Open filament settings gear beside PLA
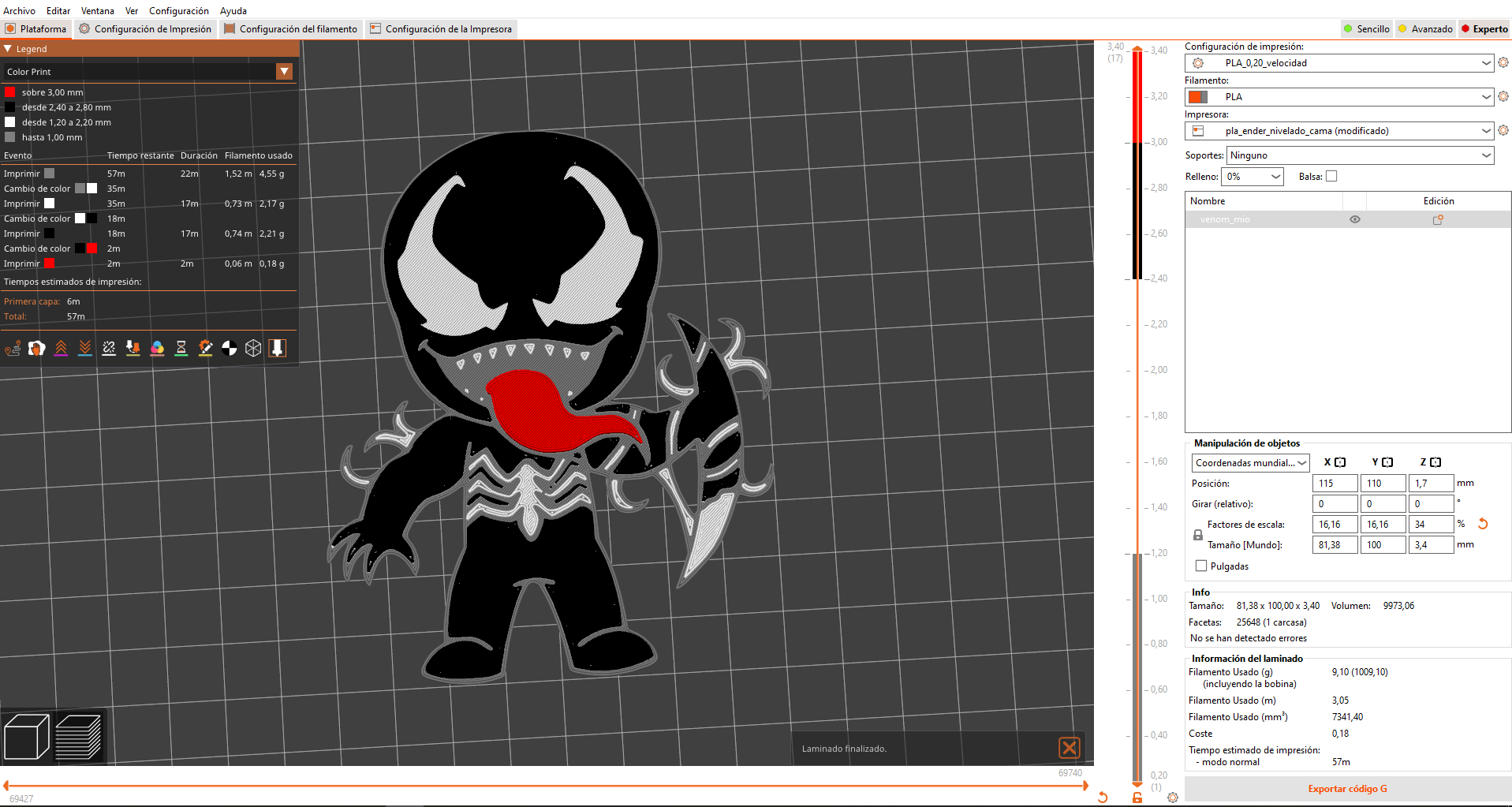The height and width of the screenshot is (807, 1512). tap(1503, 96)
